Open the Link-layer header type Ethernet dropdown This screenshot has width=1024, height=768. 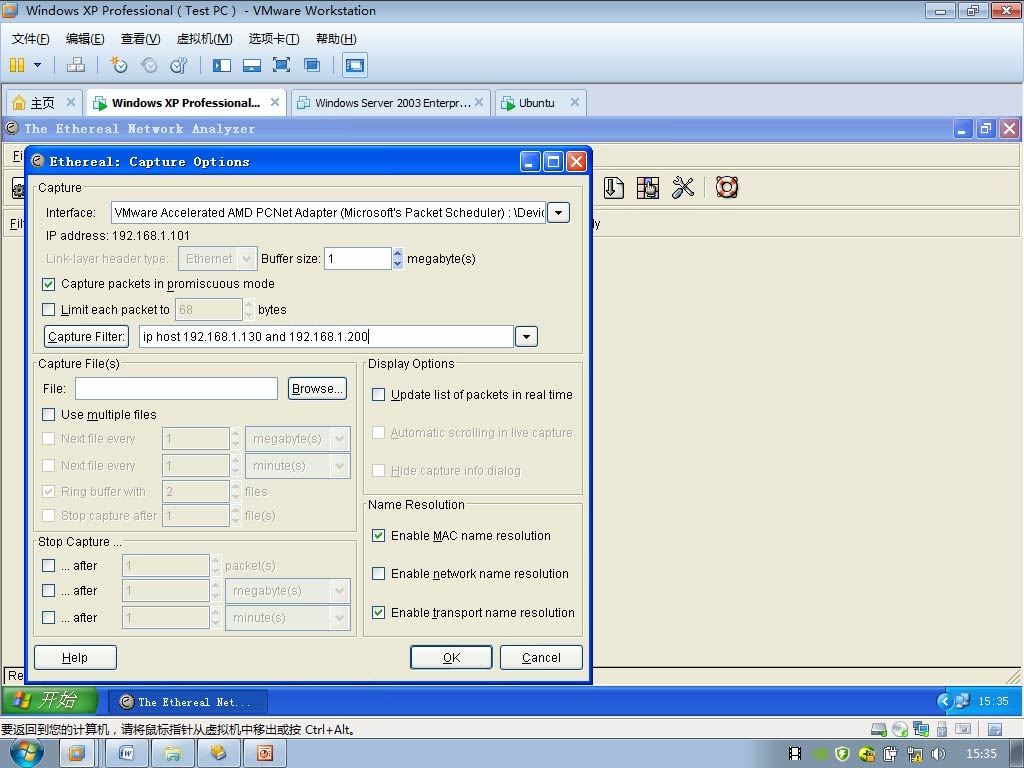[246, 259]
